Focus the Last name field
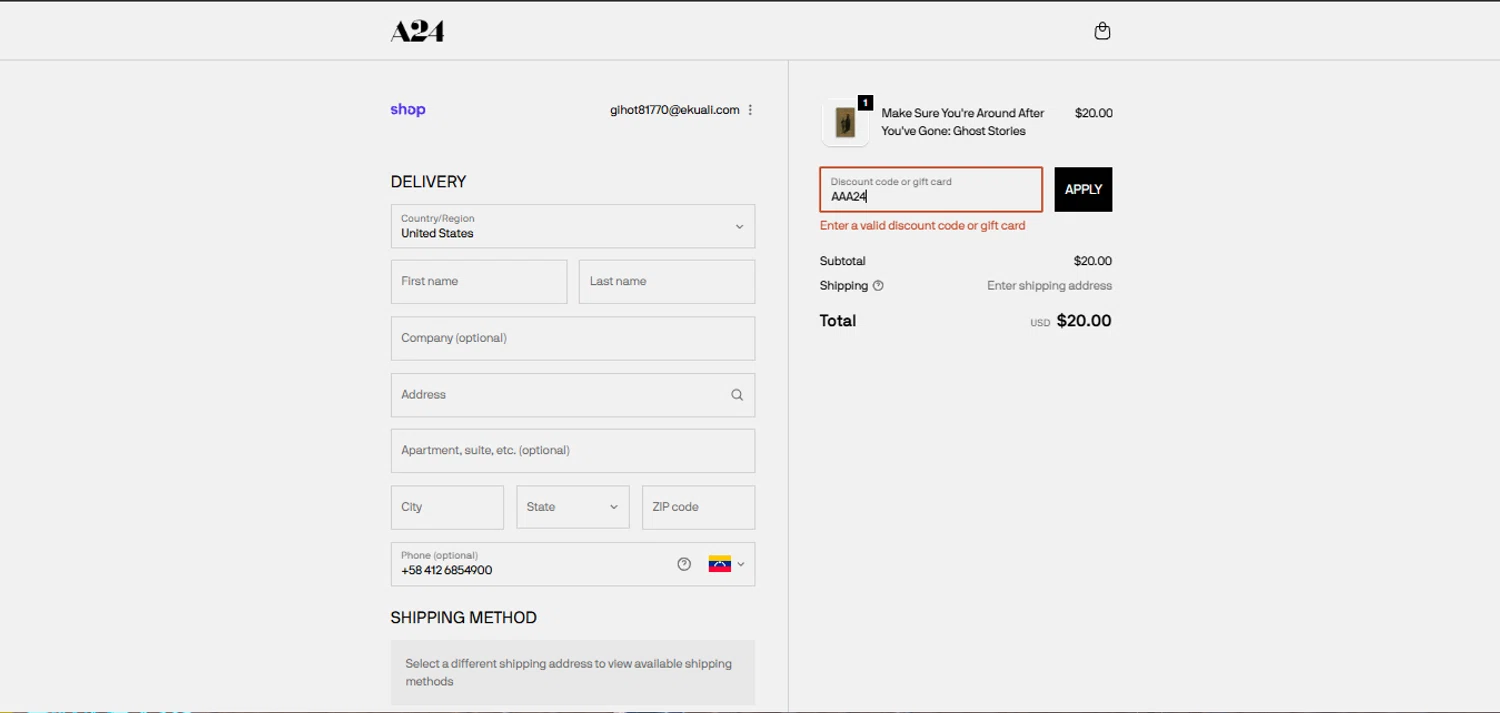Viewport: 1500px width, 713px height. click(667, 282)
